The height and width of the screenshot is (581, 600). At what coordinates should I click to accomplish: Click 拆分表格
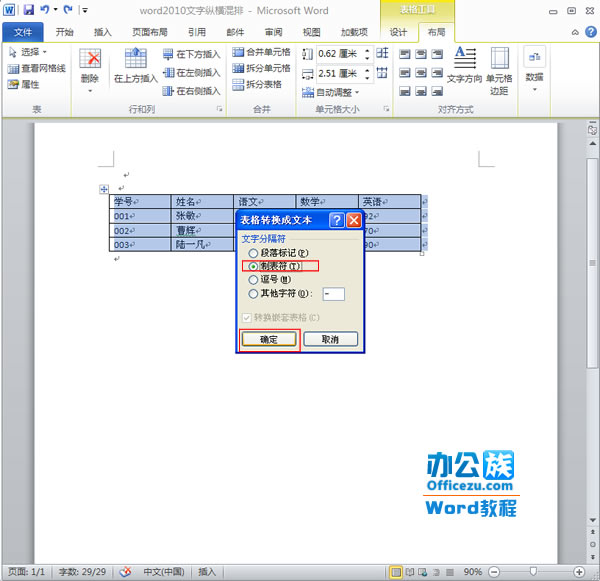pyautogui.click(x=257, y=84)
